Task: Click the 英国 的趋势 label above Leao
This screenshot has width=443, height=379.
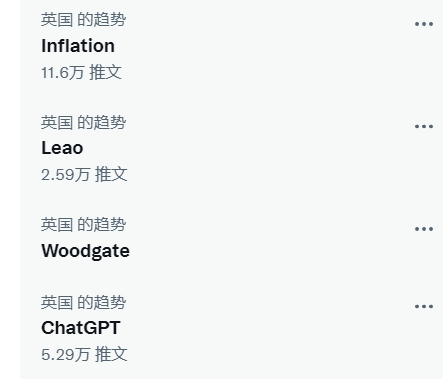Action: pos(83,122)
